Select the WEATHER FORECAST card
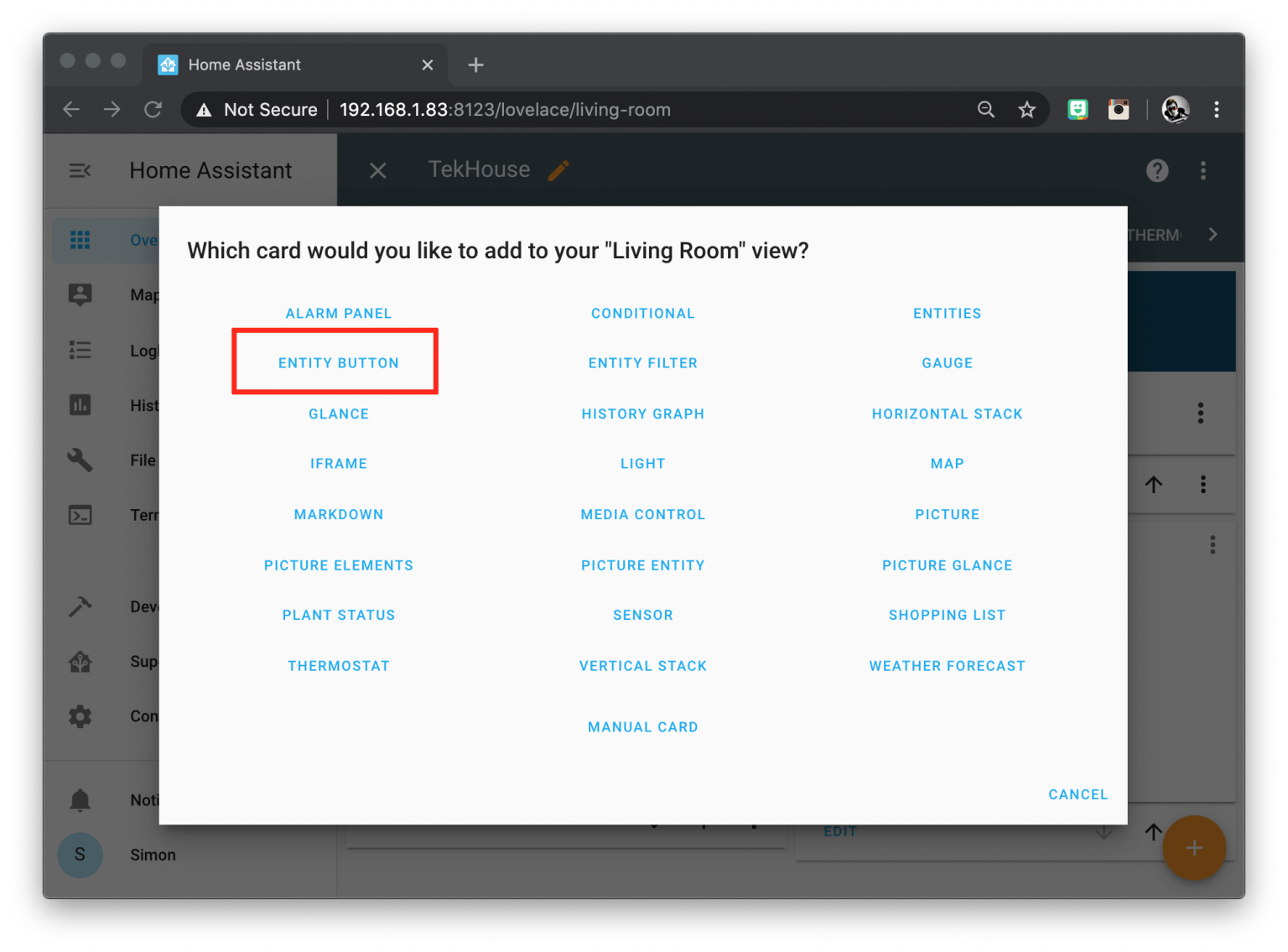Image resolution: width=1288 pixels, height=952 pixels. coord(947,665)
